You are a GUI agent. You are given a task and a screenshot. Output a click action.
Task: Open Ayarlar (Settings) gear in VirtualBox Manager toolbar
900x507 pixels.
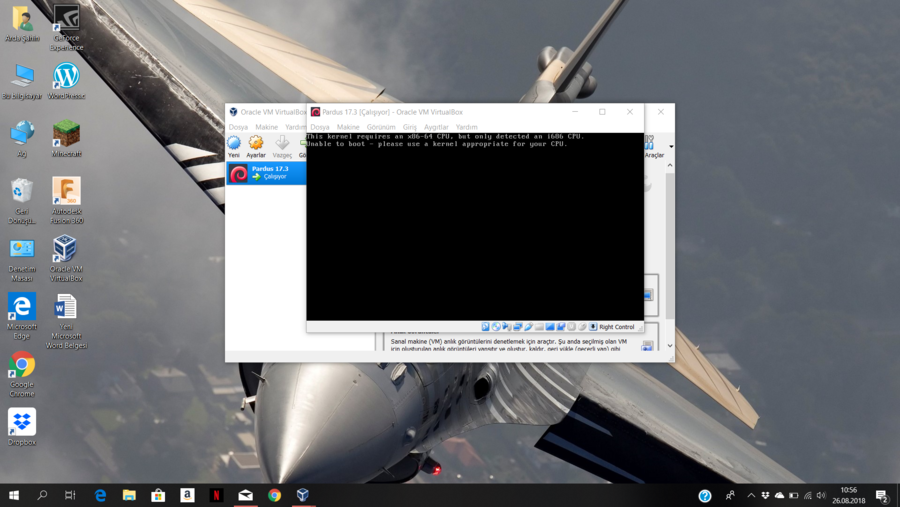(256, 147)
